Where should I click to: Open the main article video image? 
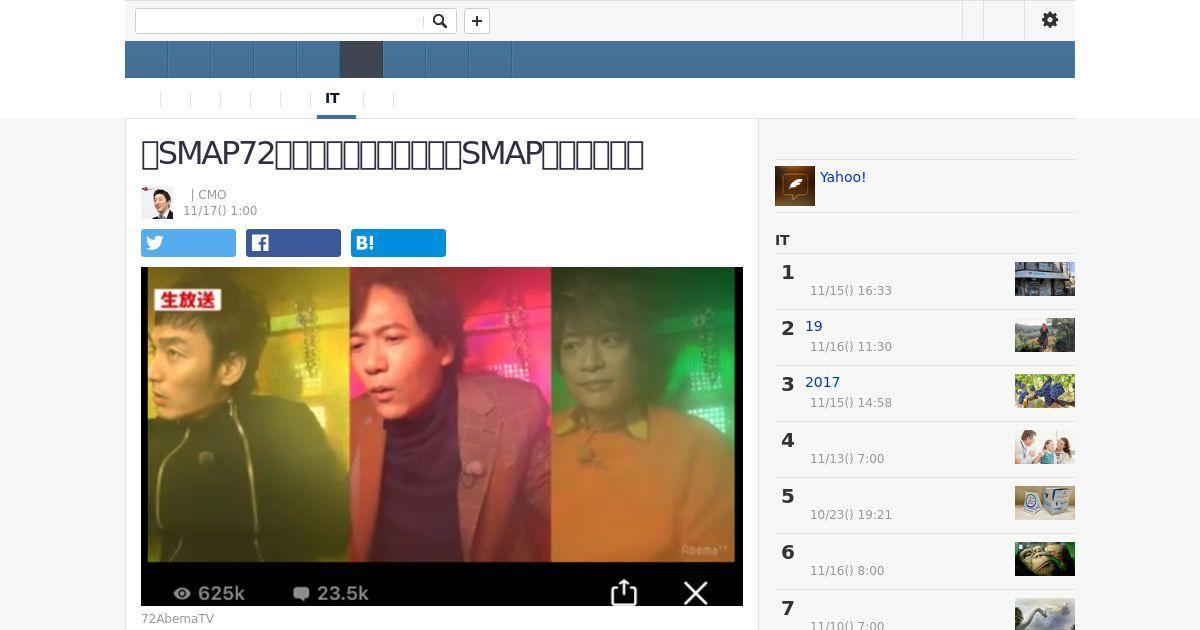442,436
